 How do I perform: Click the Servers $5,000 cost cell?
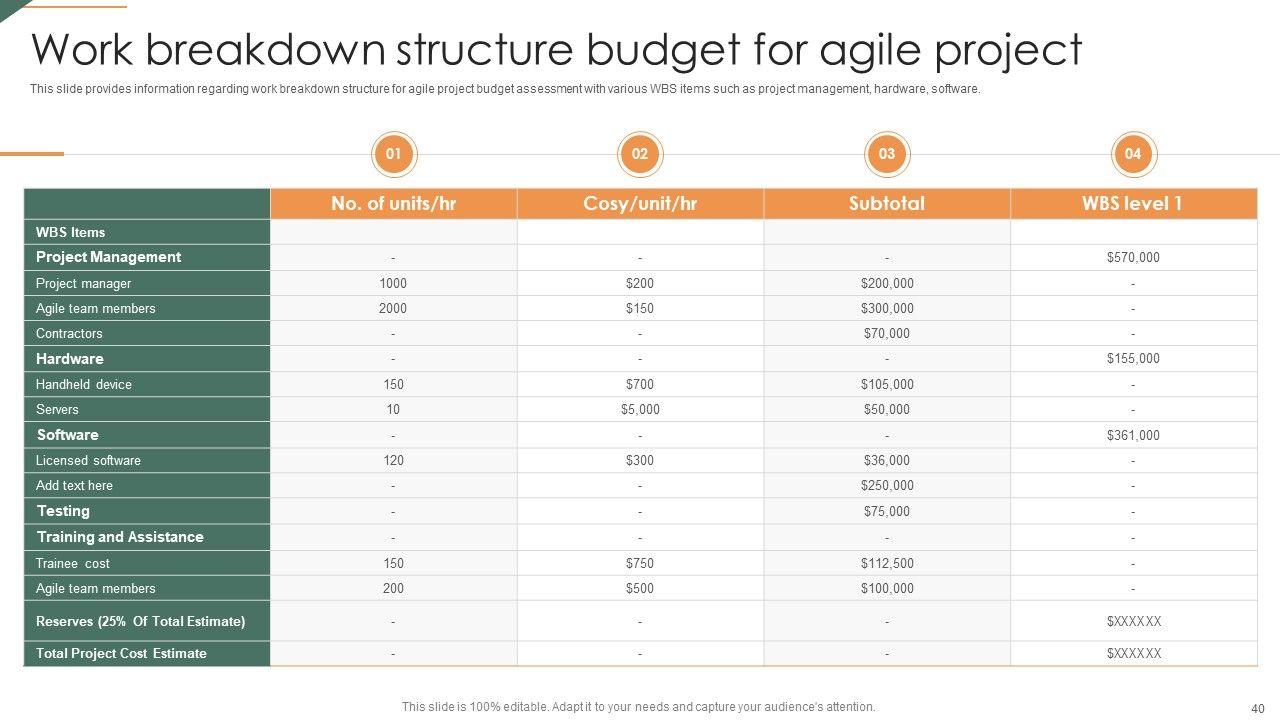pyautogui.click(x=640, y=410)
